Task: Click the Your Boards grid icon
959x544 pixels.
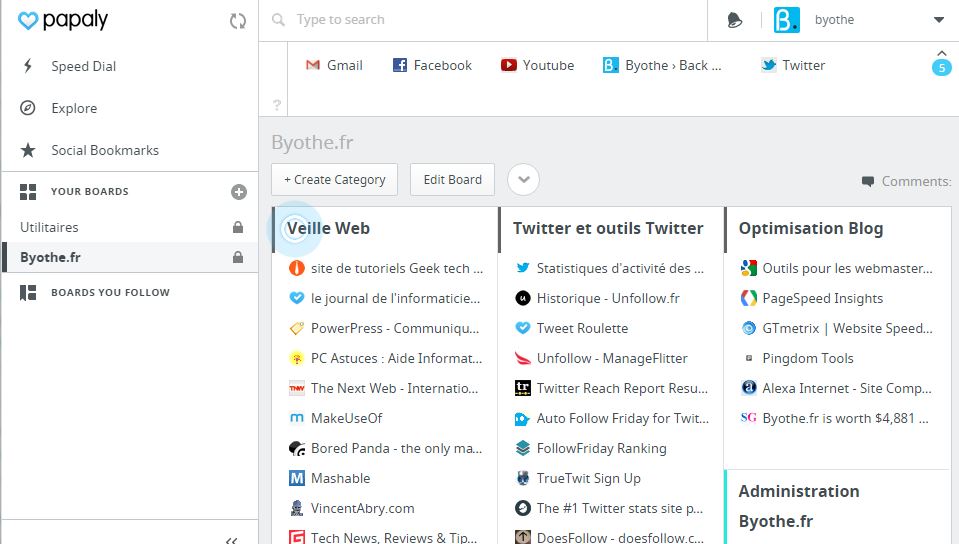Action: coord(28,192)
